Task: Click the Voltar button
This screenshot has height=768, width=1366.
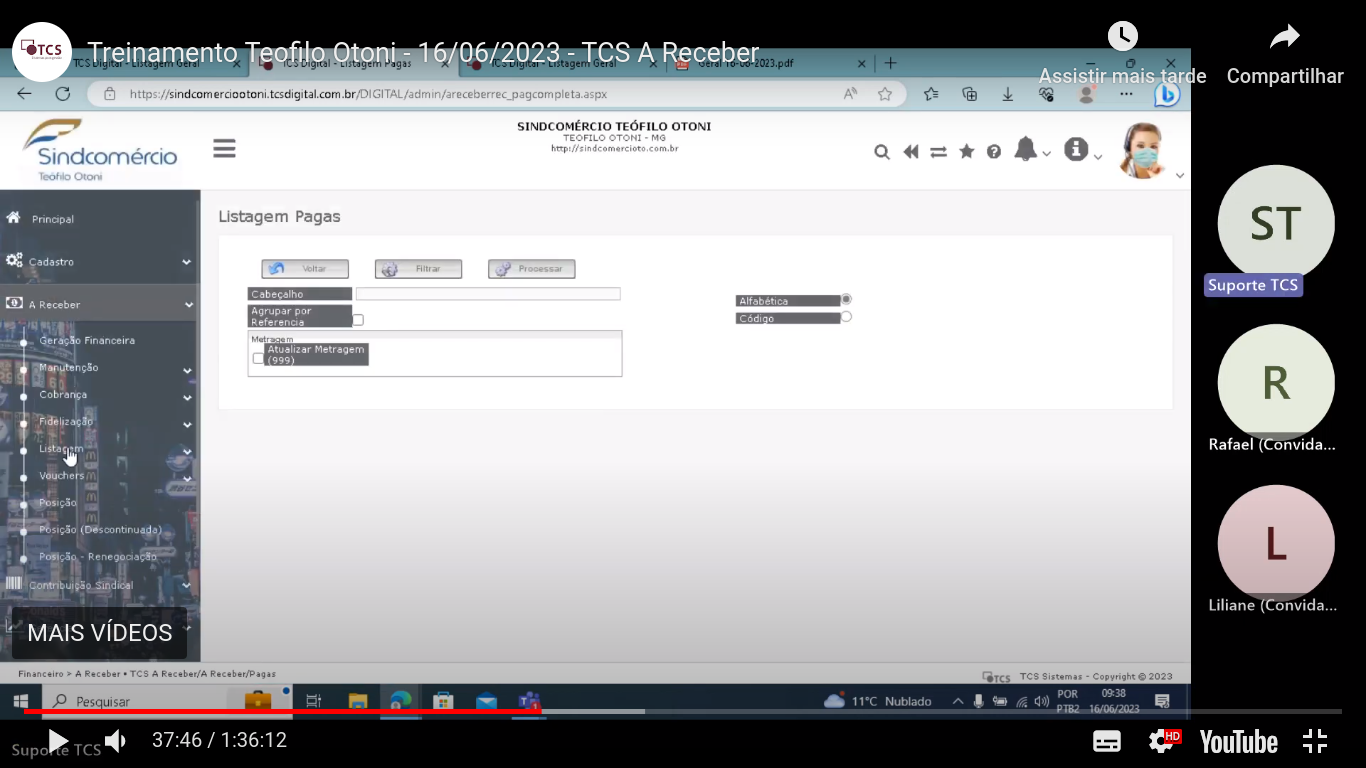Action: click(x=305, y=269)
